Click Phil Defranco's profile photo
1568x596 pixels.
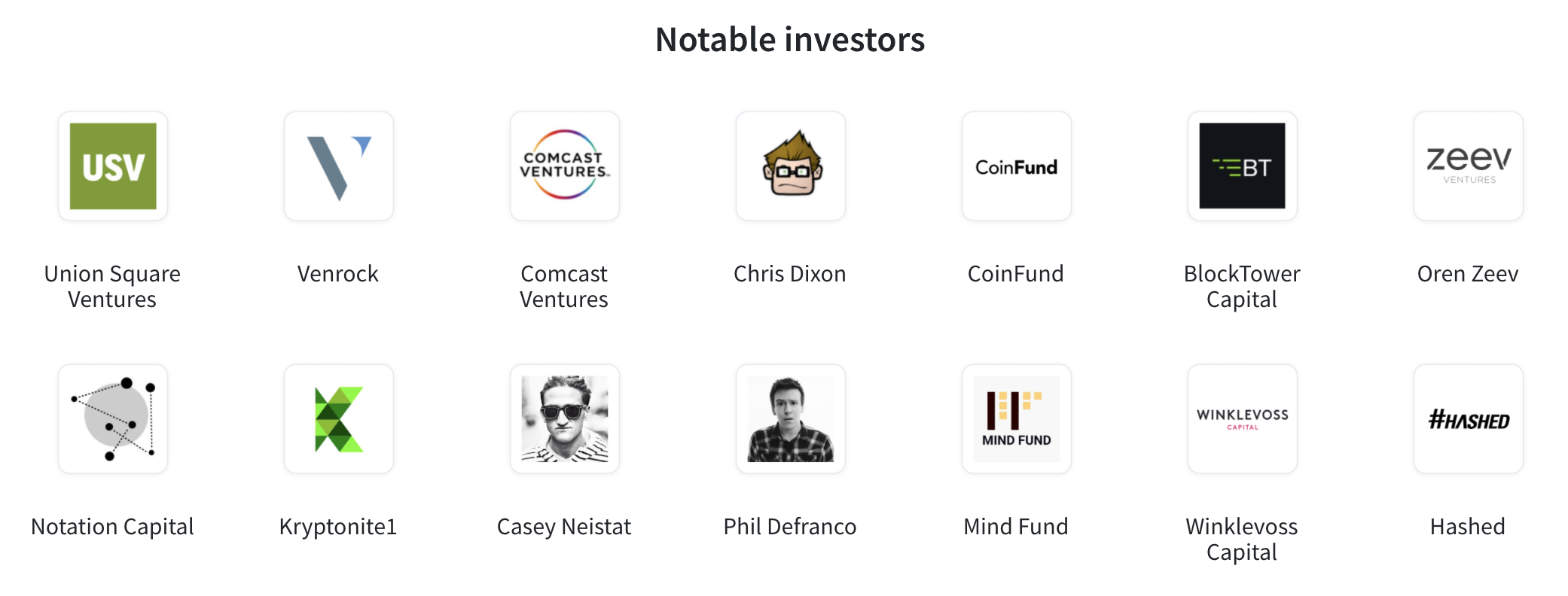click(791, 419)
